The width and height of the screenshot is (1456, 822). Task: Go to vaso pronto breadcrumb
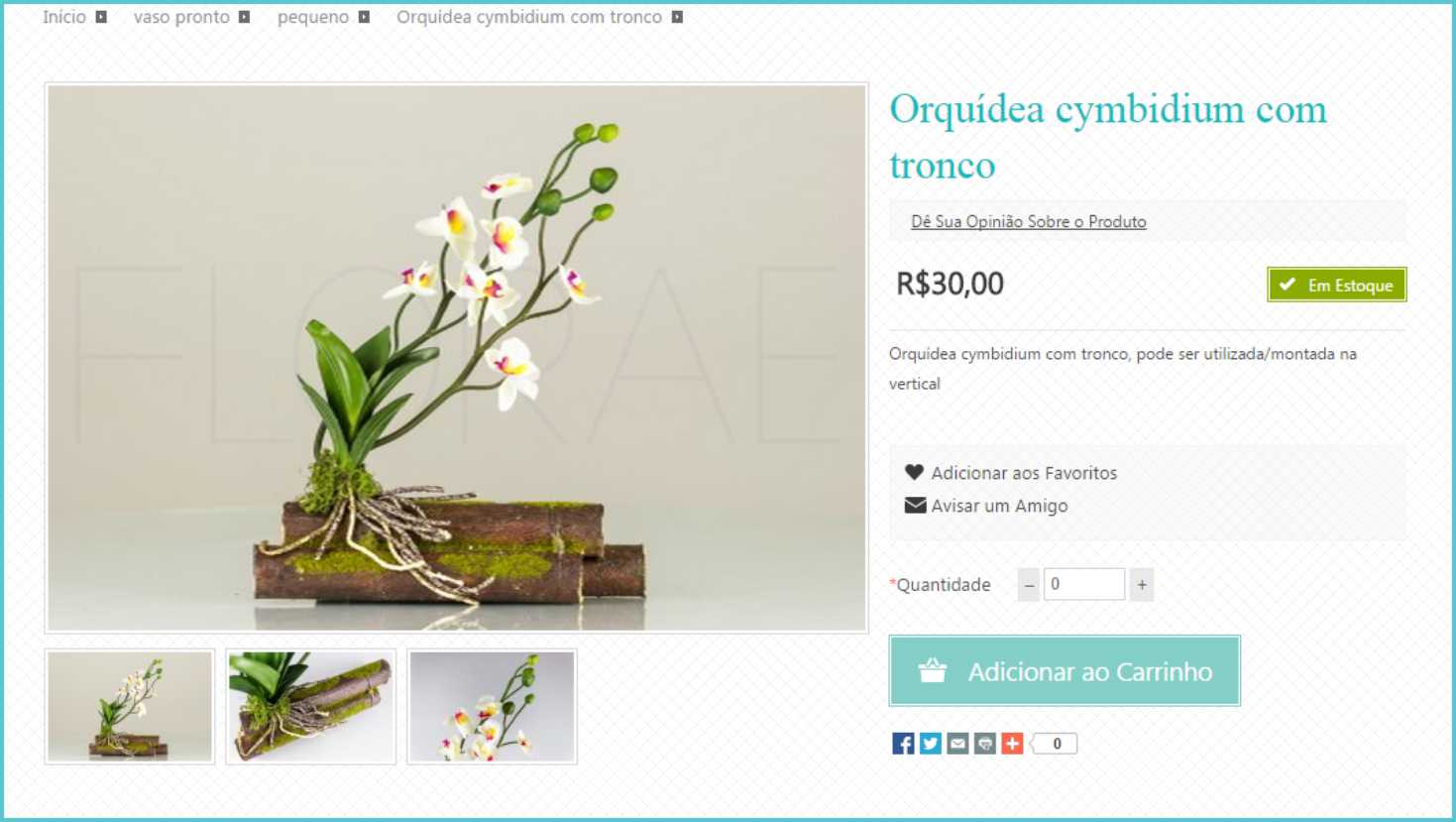pos(181,17)
